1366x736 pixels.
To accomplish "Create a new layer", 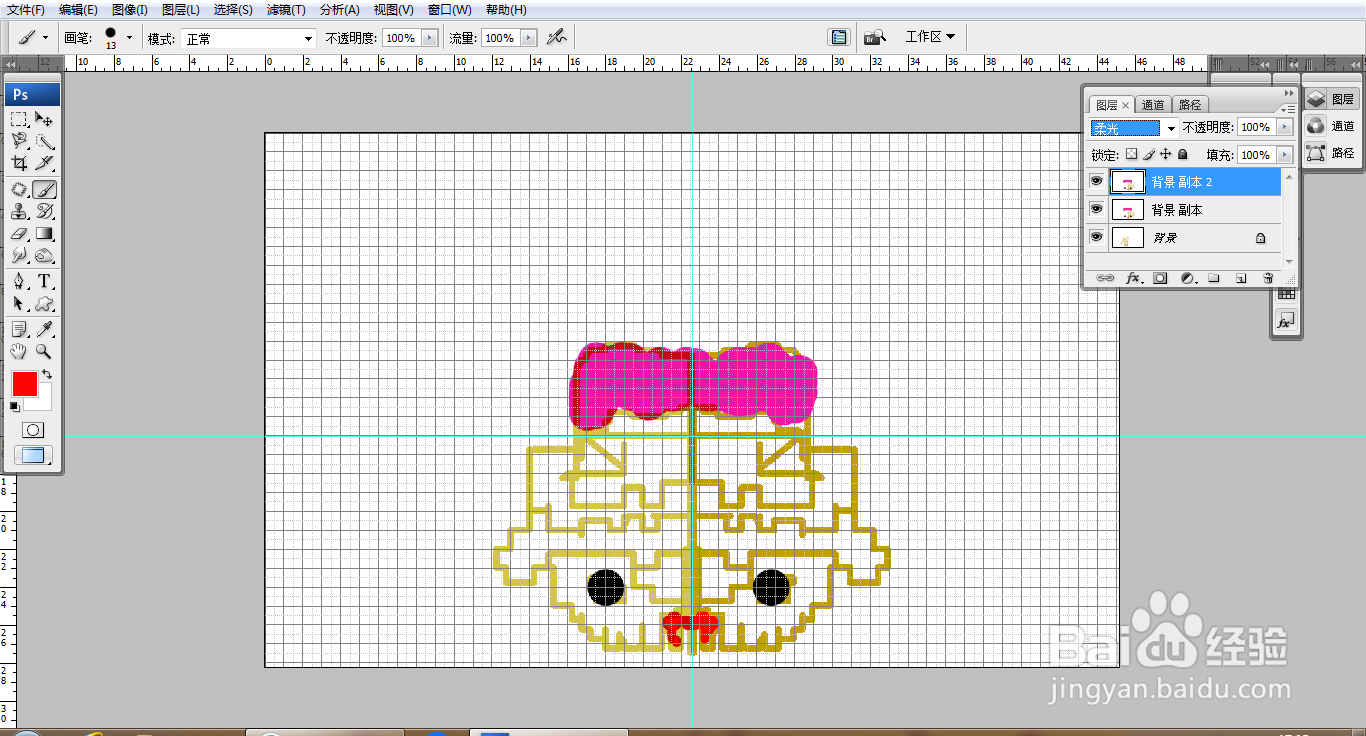I will 1241,278.
